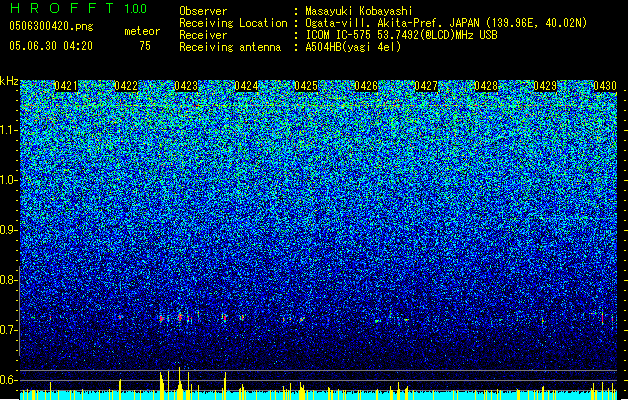
Task: Select location text Ogata-vill. Akita-Pref. JAPAN
Action: coord(392,23)
